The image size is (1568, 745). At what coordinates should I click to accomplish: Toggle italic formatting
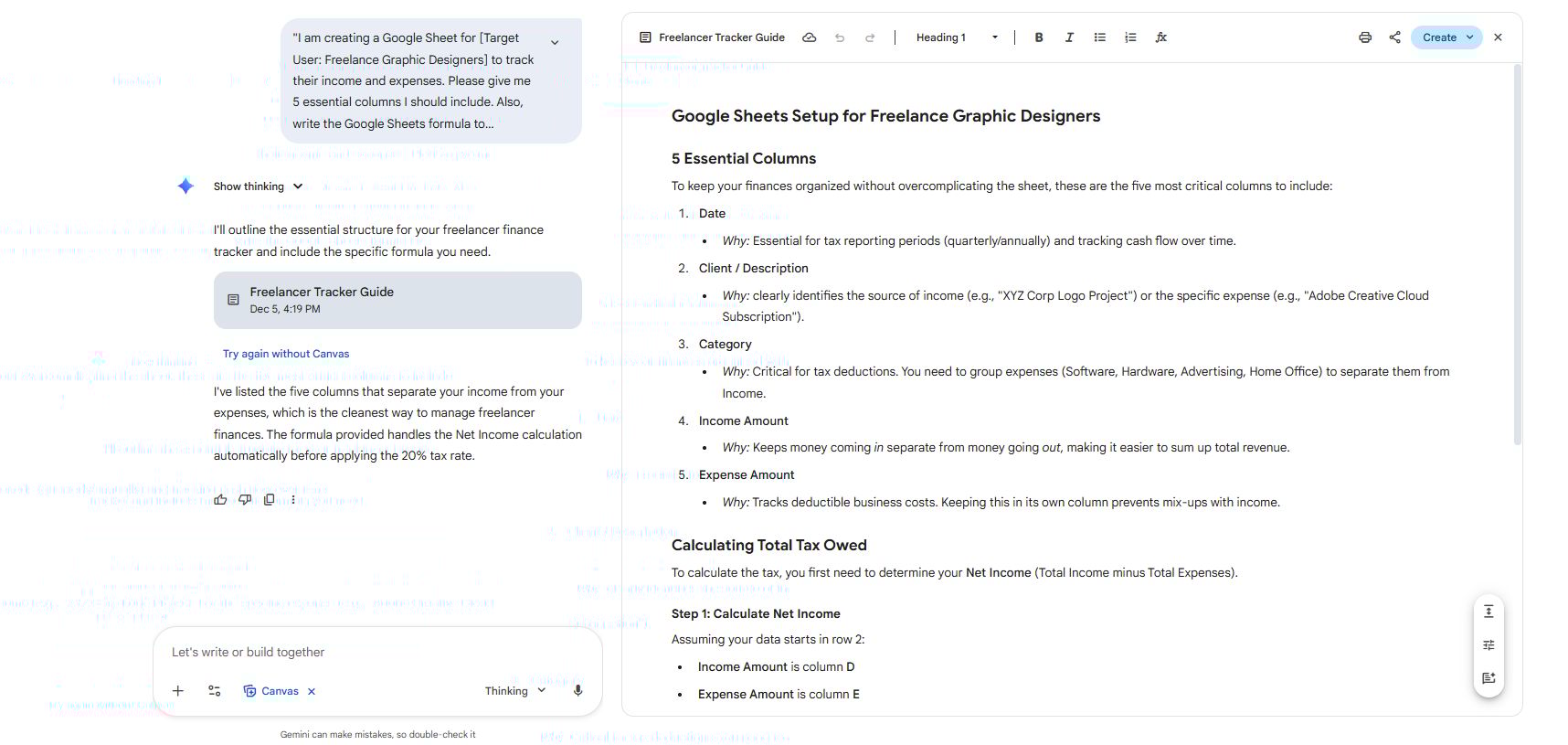point(1069,37)
